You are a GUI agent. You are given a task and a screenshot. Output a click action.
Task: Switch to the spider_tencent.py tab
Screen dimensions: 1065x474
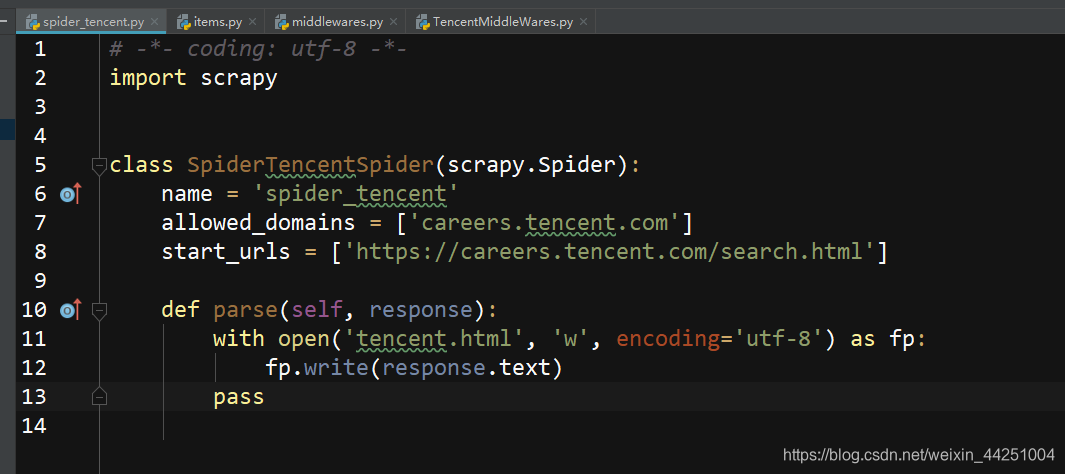coord(93,22)
